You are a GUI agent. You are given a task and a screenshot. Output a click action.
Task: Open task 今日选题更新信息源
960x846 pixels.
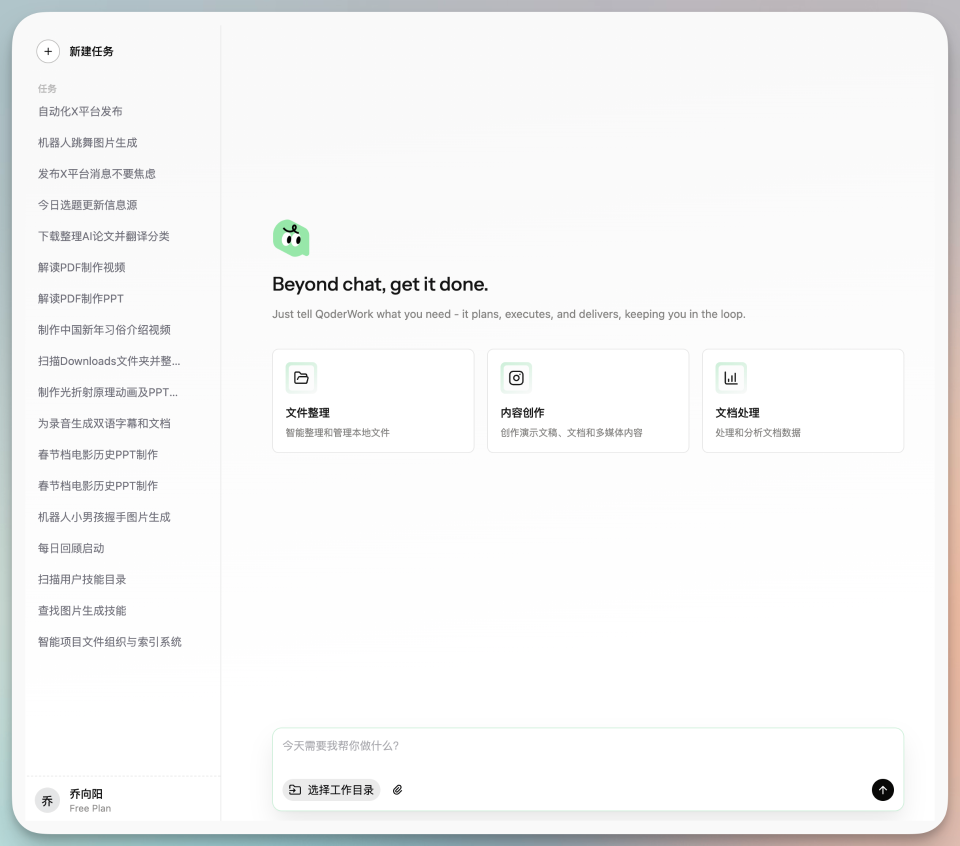point(88,205)
